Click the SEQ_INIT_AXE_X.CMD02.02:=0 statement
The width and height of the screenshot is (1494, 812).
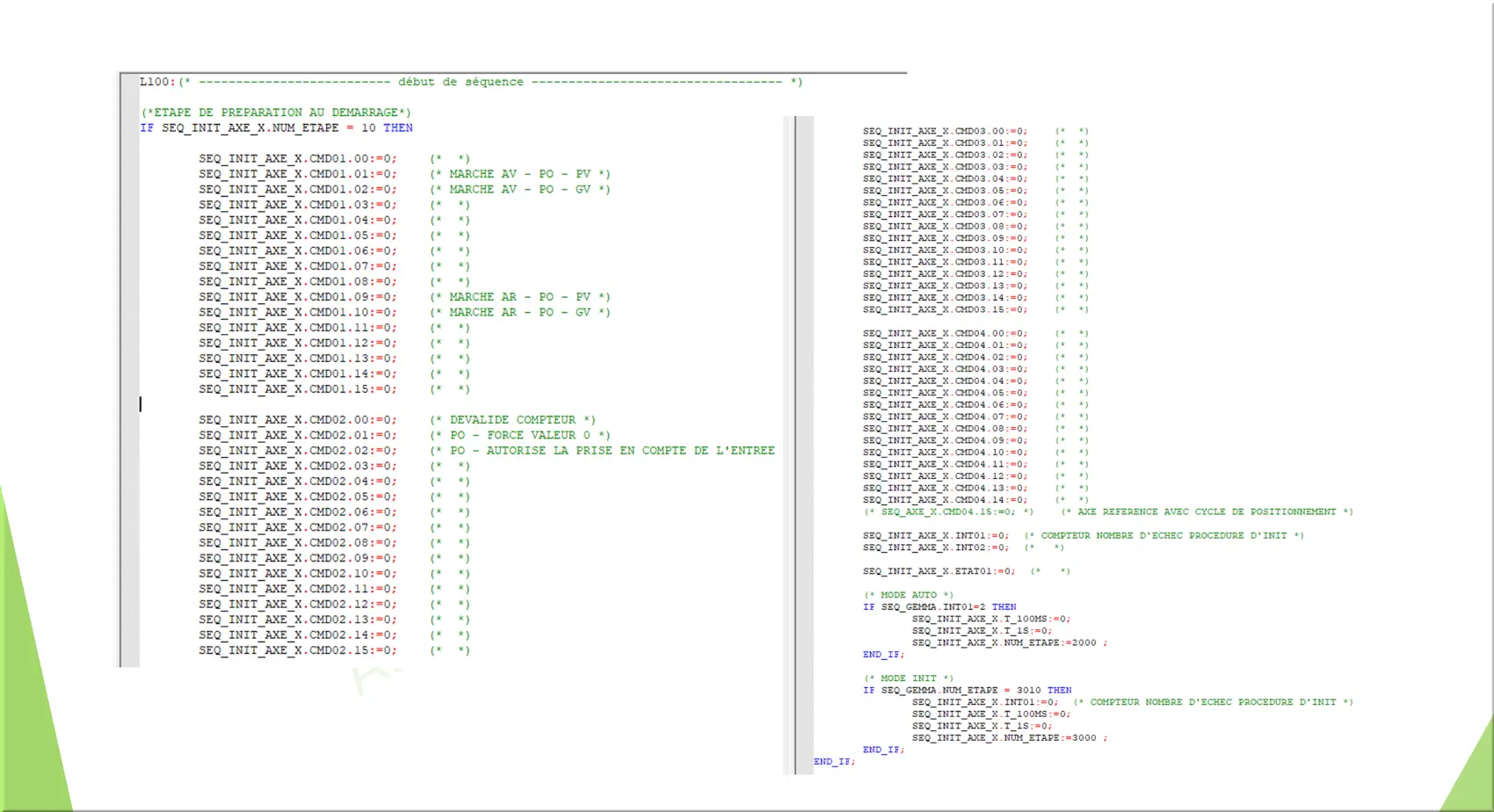[298, 451]
